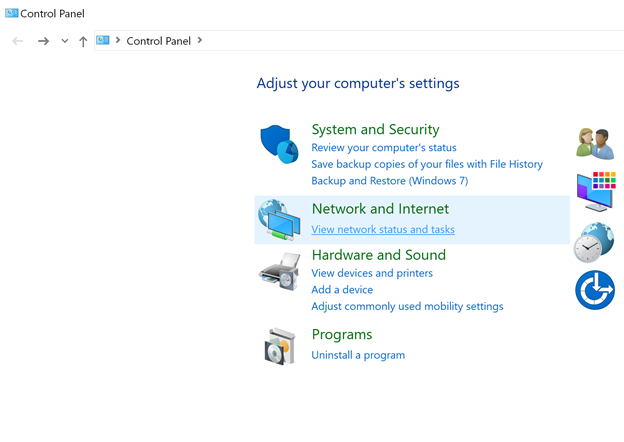This screenshot has width=624, height=442.
Task: Open the Clock and Region globe icon
Action: point(594,242)
